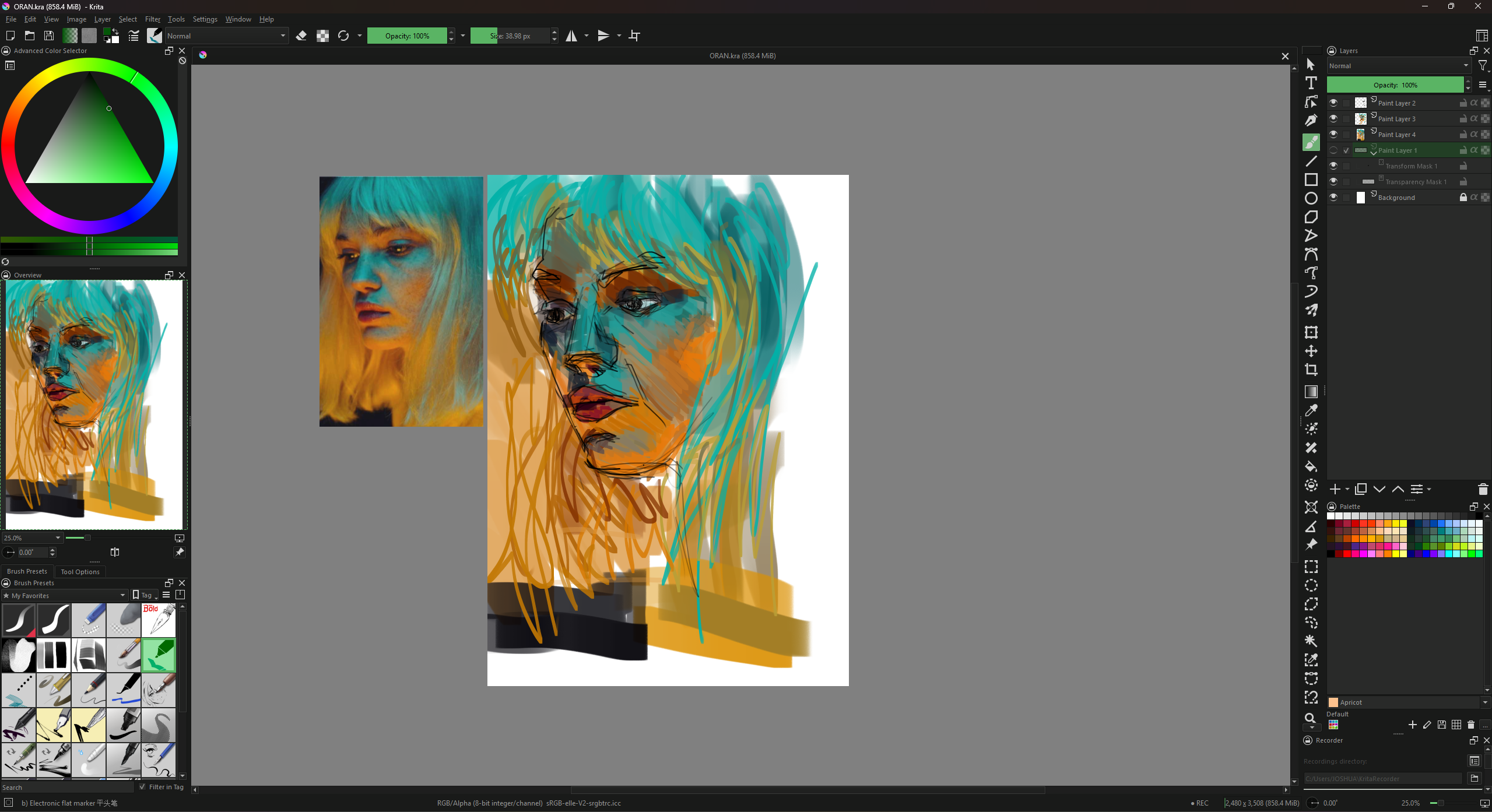
Task: Select the Freehand Brush tool
Action: 1311,142
